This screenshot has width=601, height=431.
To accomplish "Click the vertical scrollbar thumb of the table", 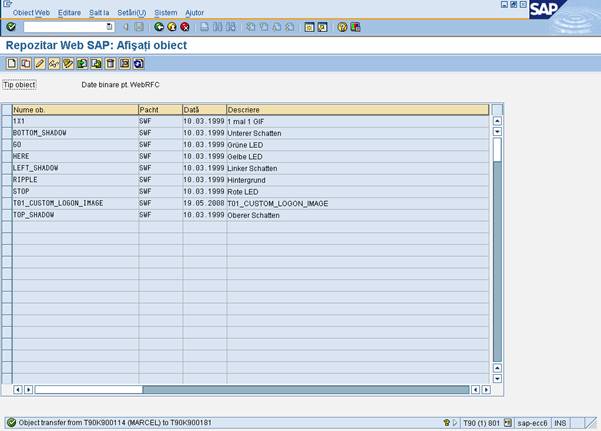I will 497,149.
